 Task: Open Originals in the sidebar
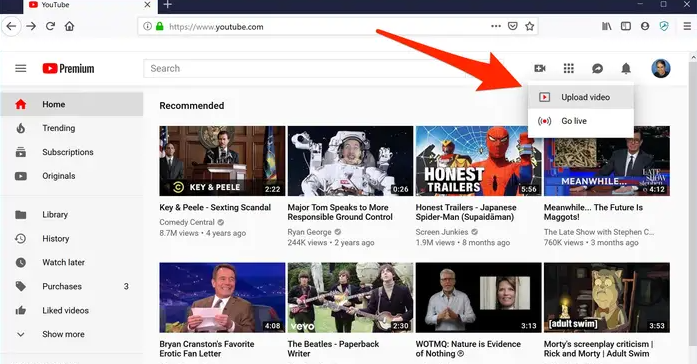pyautogui.click(x=72, y=176)
